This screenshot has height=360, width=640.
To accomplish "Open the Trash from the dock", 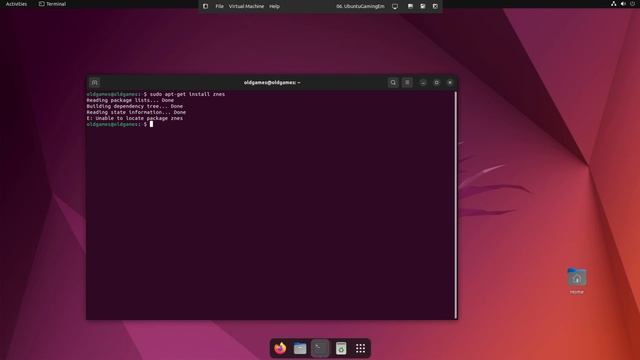I will click(x=341, y=348).
